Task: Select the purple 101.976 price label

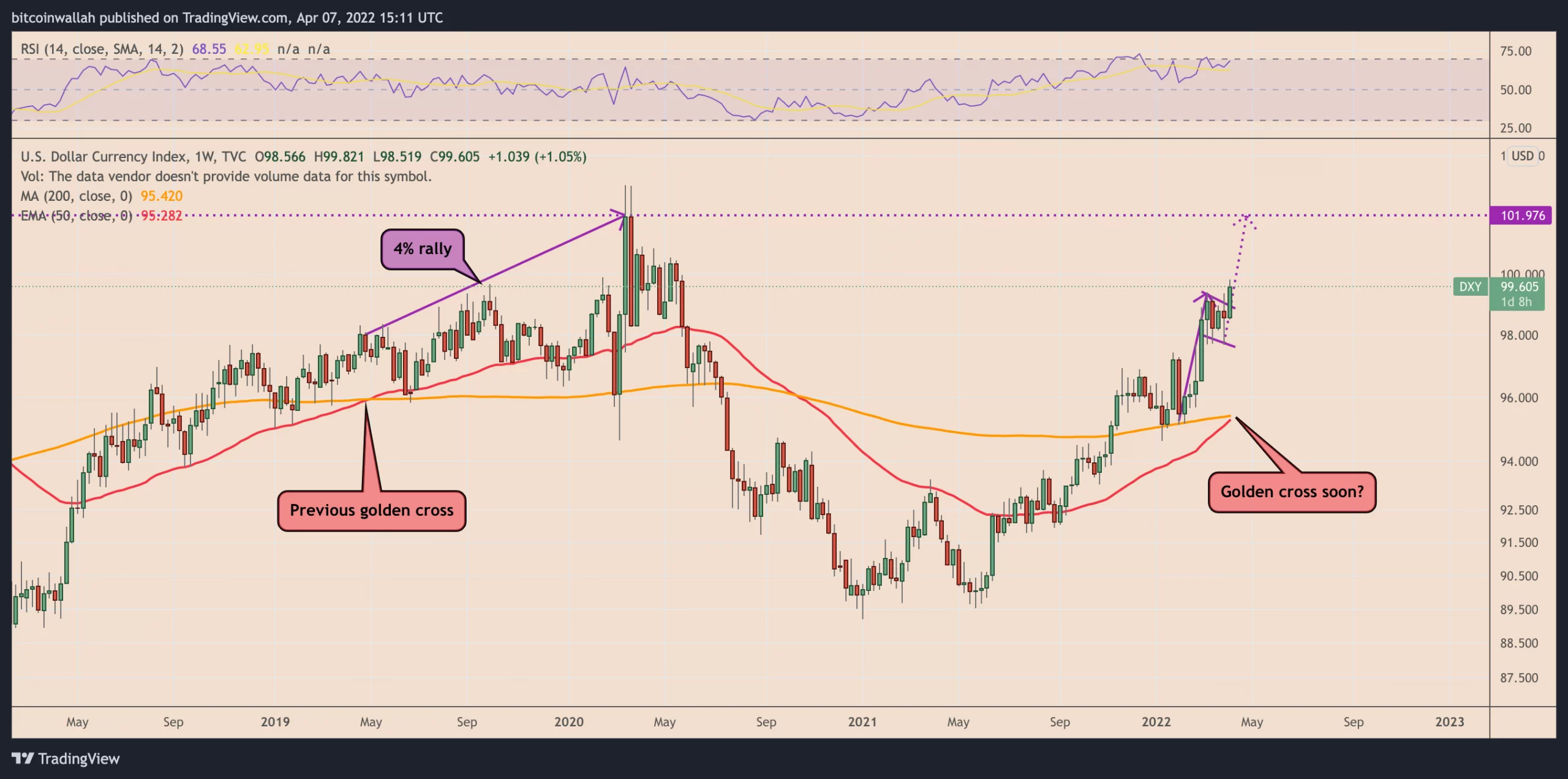Action: coord(1522,216)
